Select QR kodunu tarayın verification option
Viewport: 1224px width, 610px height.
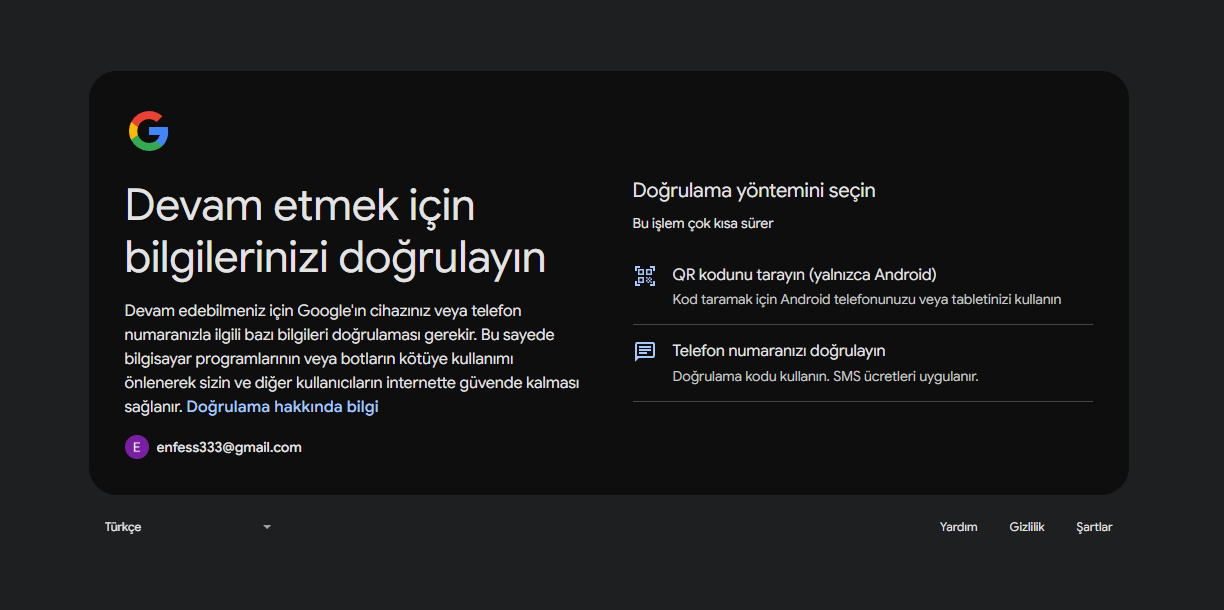[x=863, y=286]
